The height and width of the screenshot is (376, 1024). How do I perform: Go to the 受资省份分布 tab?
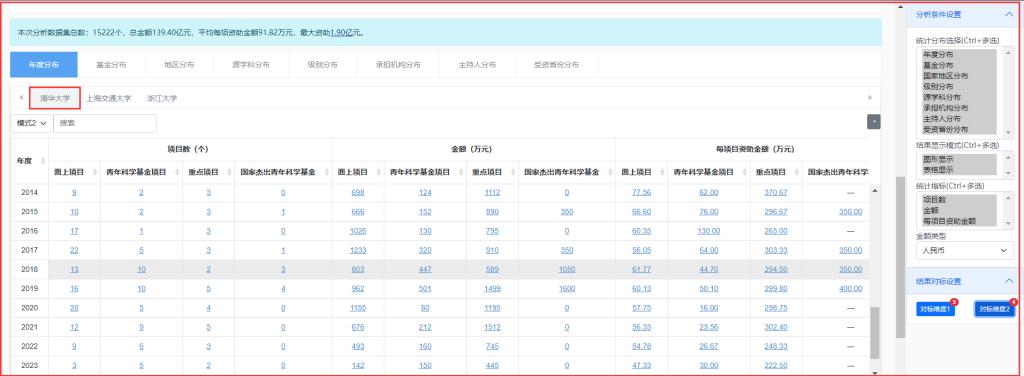[x=556, y=65]
